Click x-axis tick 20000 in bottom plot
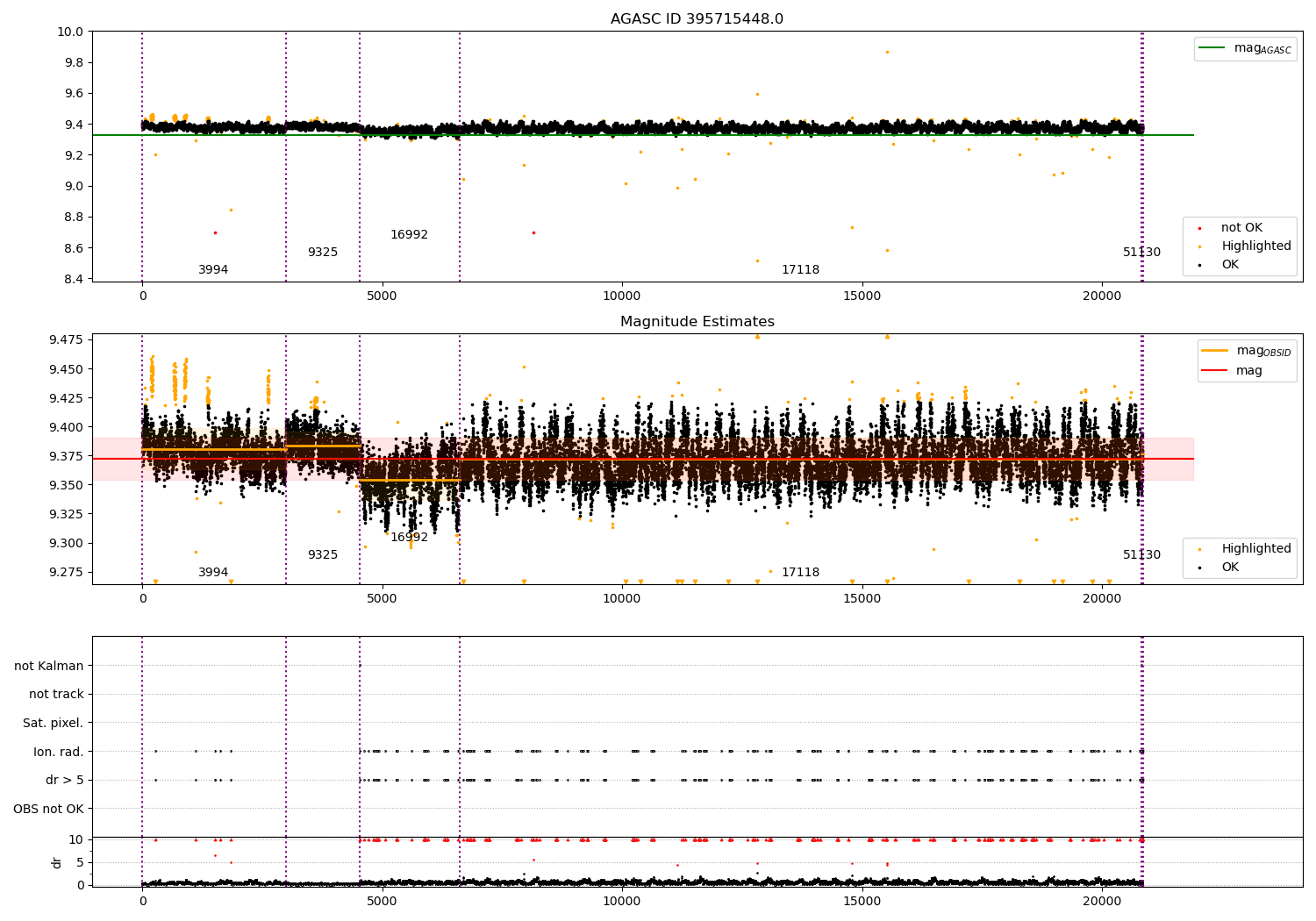 click(1103, 900)
